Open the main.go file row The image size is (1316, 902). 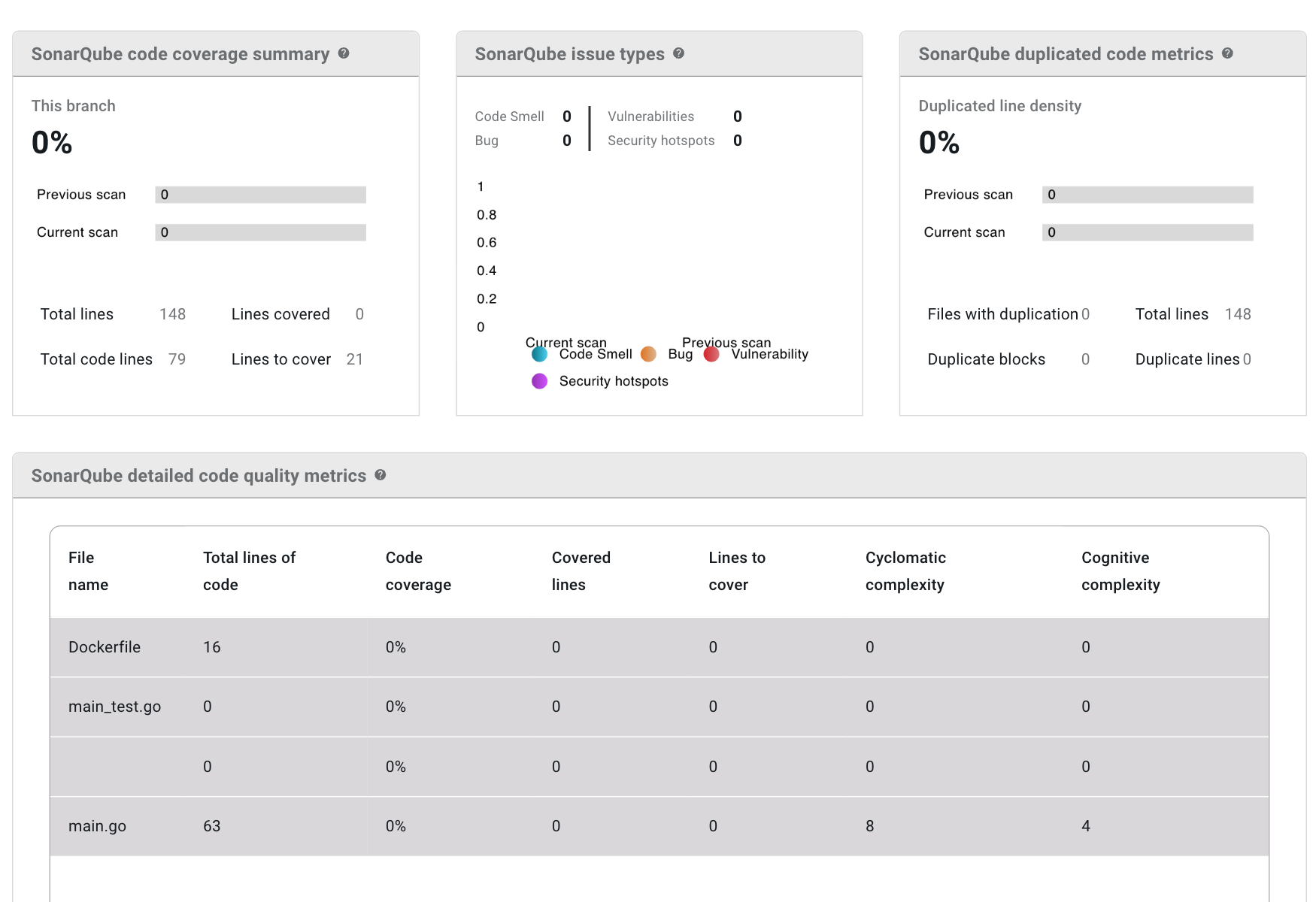pos(97,825)
